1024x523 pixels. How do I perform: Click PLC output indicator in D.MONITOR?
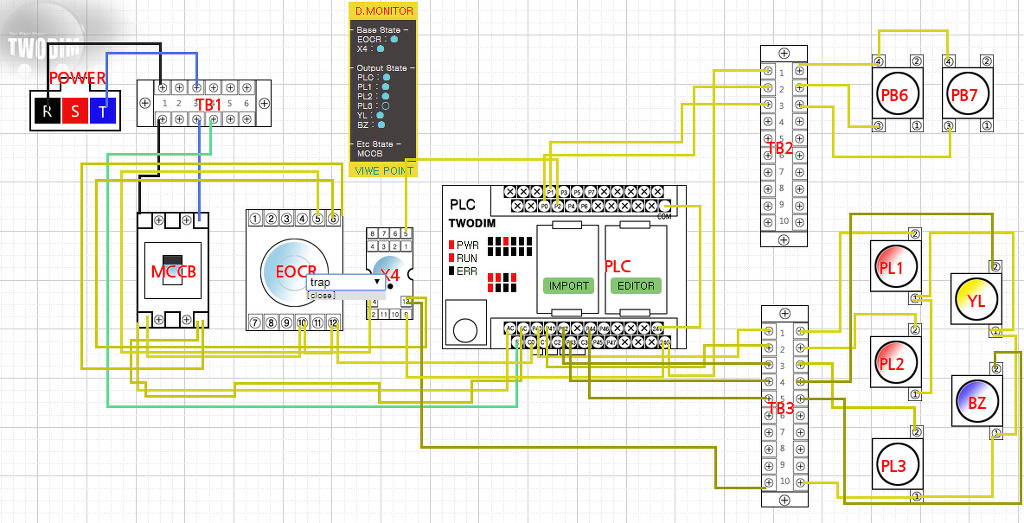(386, 77)
